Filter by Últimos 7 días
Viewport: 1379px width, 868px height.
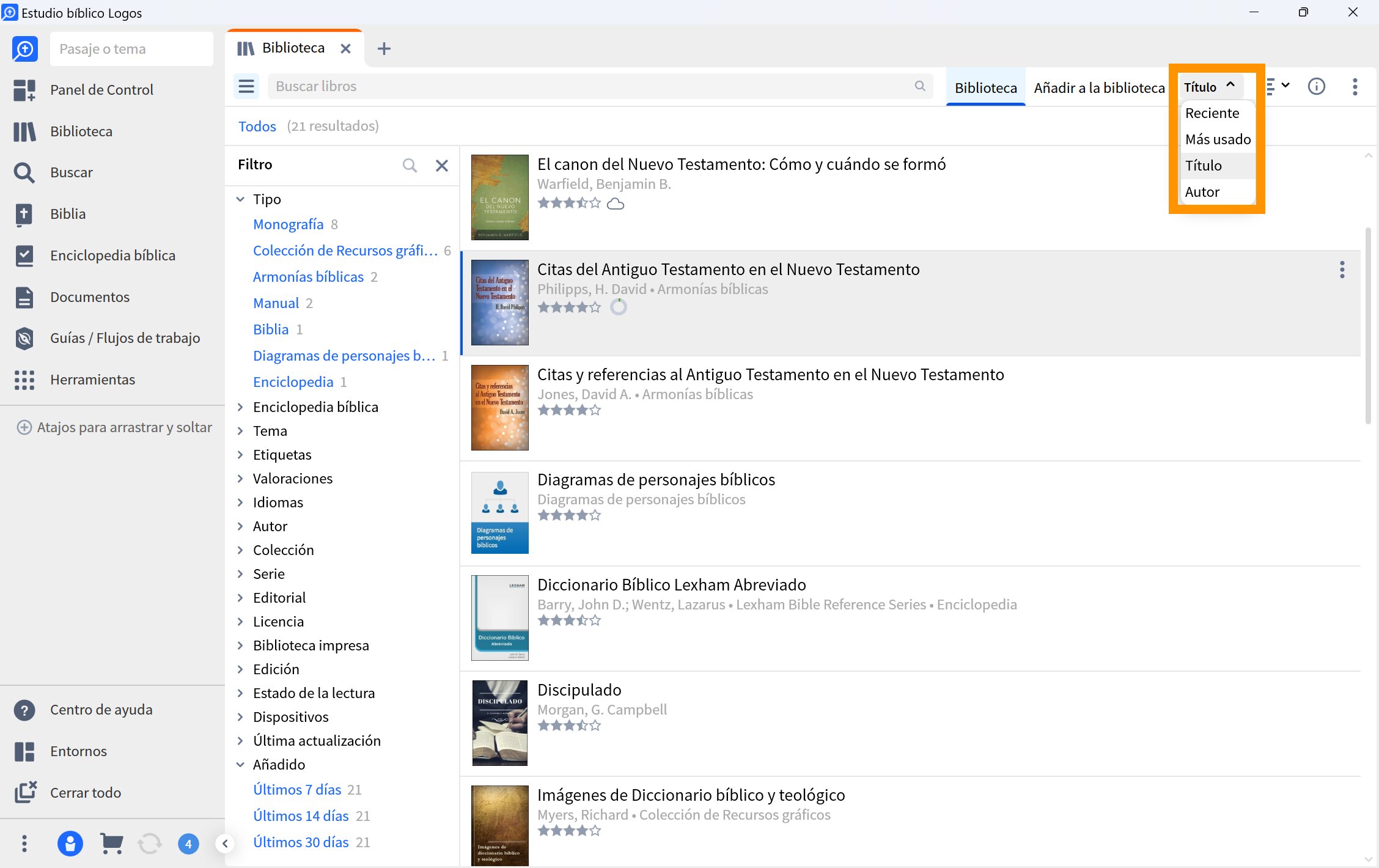point(297,790)
